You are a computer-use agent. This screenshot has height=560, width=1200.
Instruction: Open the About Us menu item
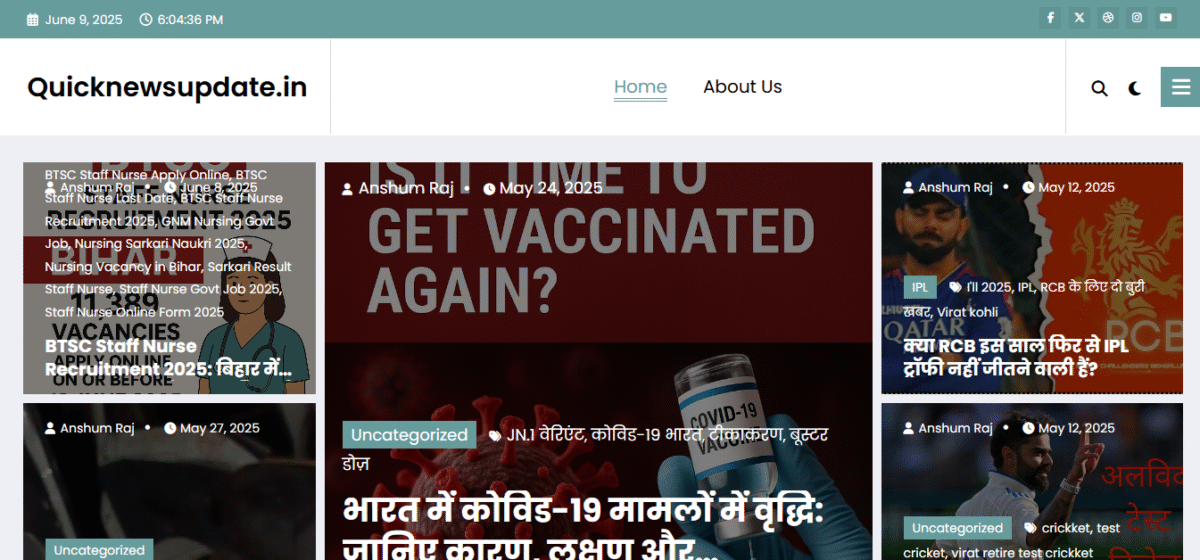coord(742,87)
